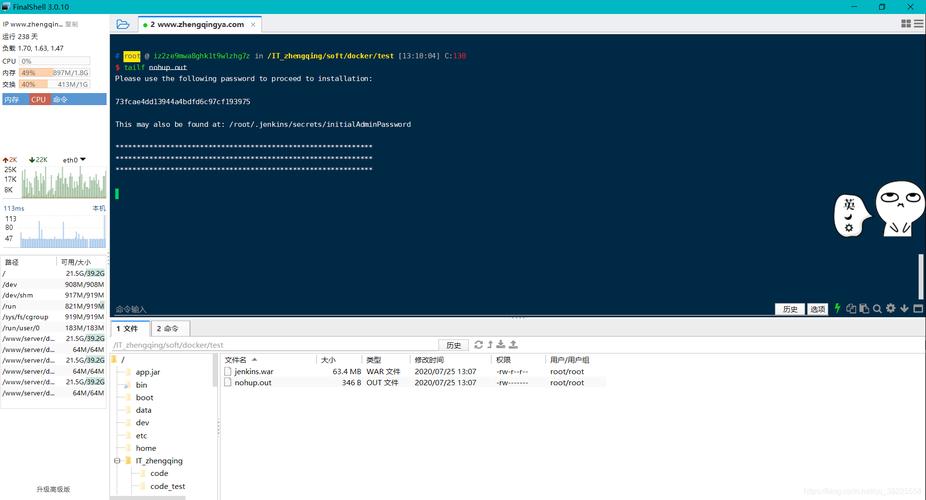The width and height of the screenshot is (926, 500).
Task: Click the file tree vertical scrollbar
Action: (215, 371)
